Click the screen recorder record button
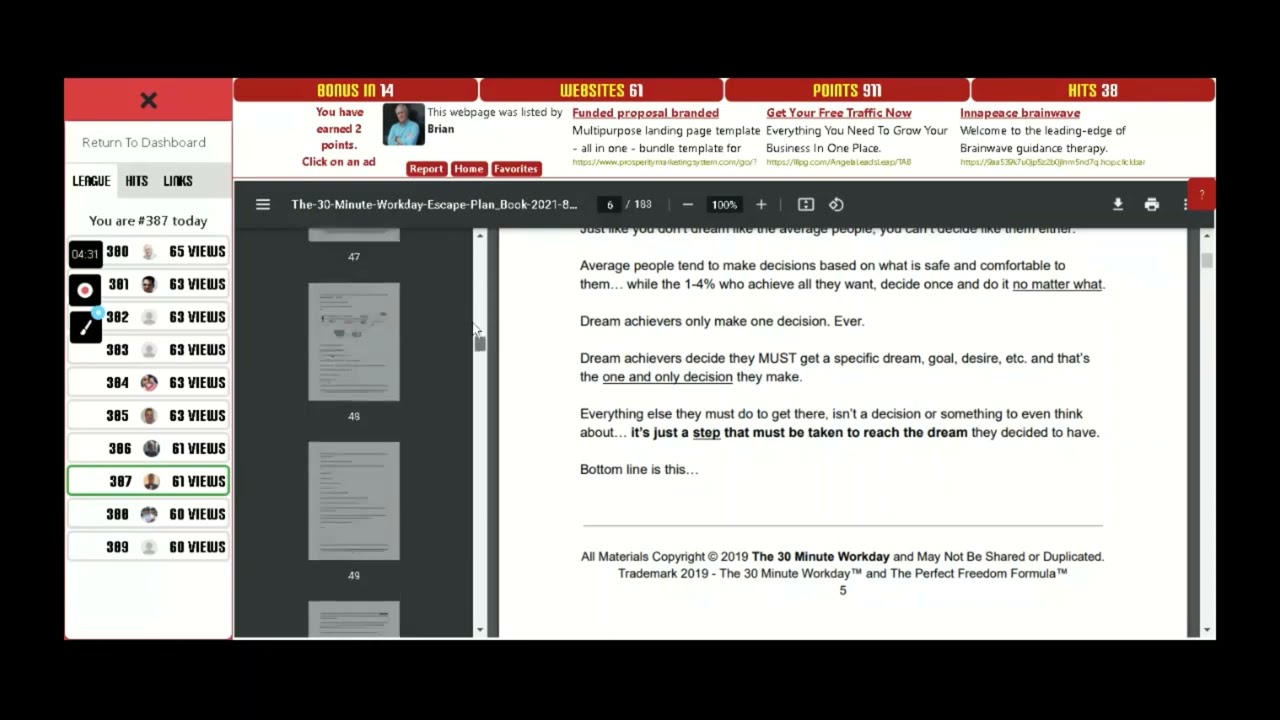This screenshot has width=1280, height=720. pos(85,290)
